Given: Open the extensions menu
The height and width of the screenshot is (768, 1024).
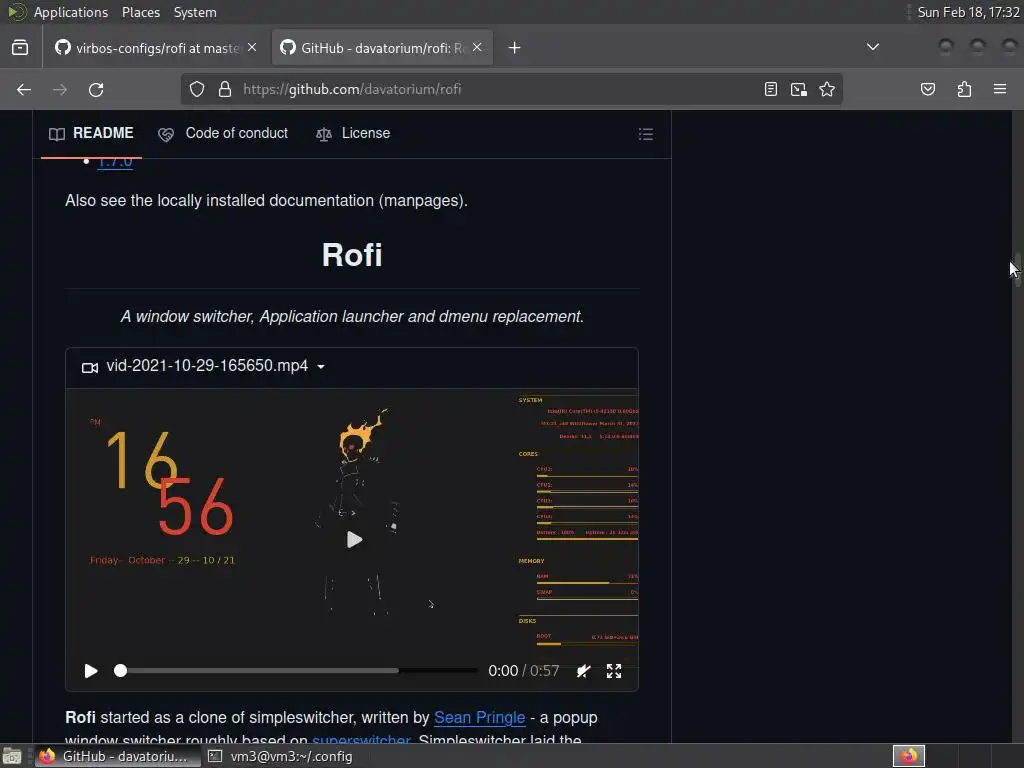Looking at the screenshot, I should tap(964, 89).
